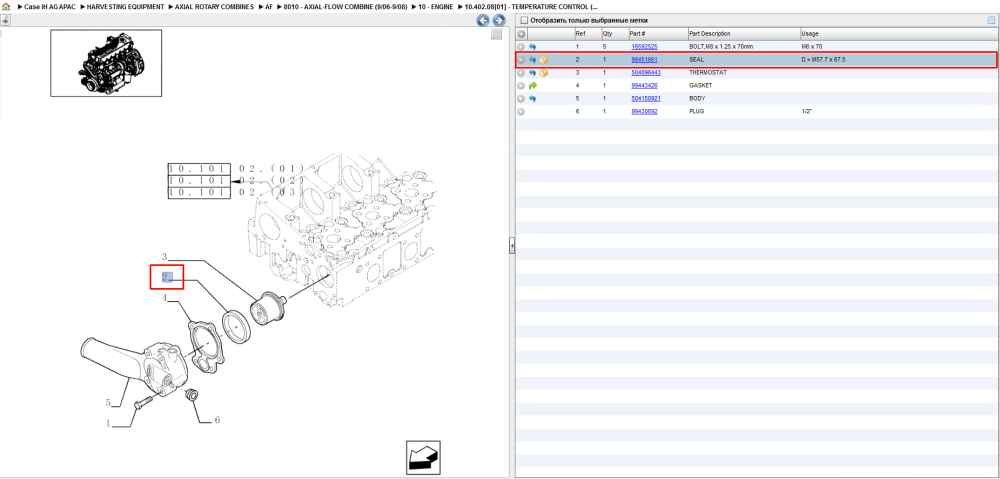This screenshot has width=1000, height=479.
Task: Sort by Part Description column header
Action: pos(744,34)
